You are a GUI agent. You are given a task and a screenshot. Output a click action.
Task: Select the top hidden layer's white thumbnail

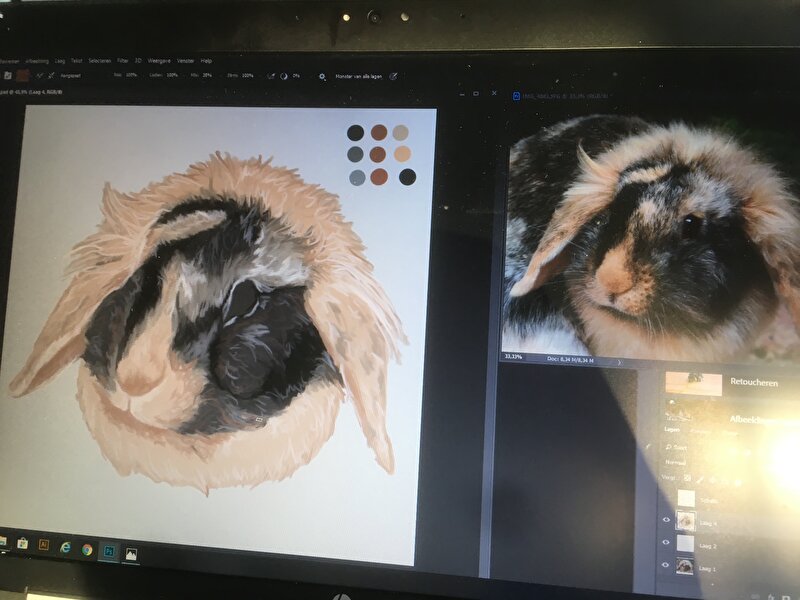pos(686,498)
